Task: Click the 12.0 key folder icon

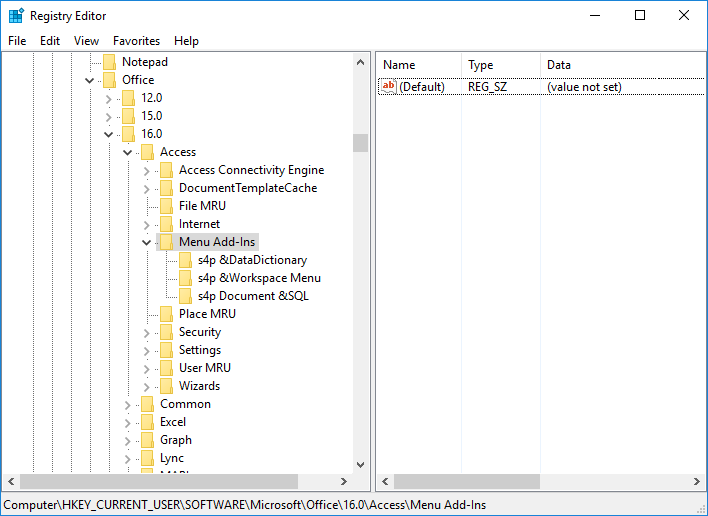Action: 128,98
